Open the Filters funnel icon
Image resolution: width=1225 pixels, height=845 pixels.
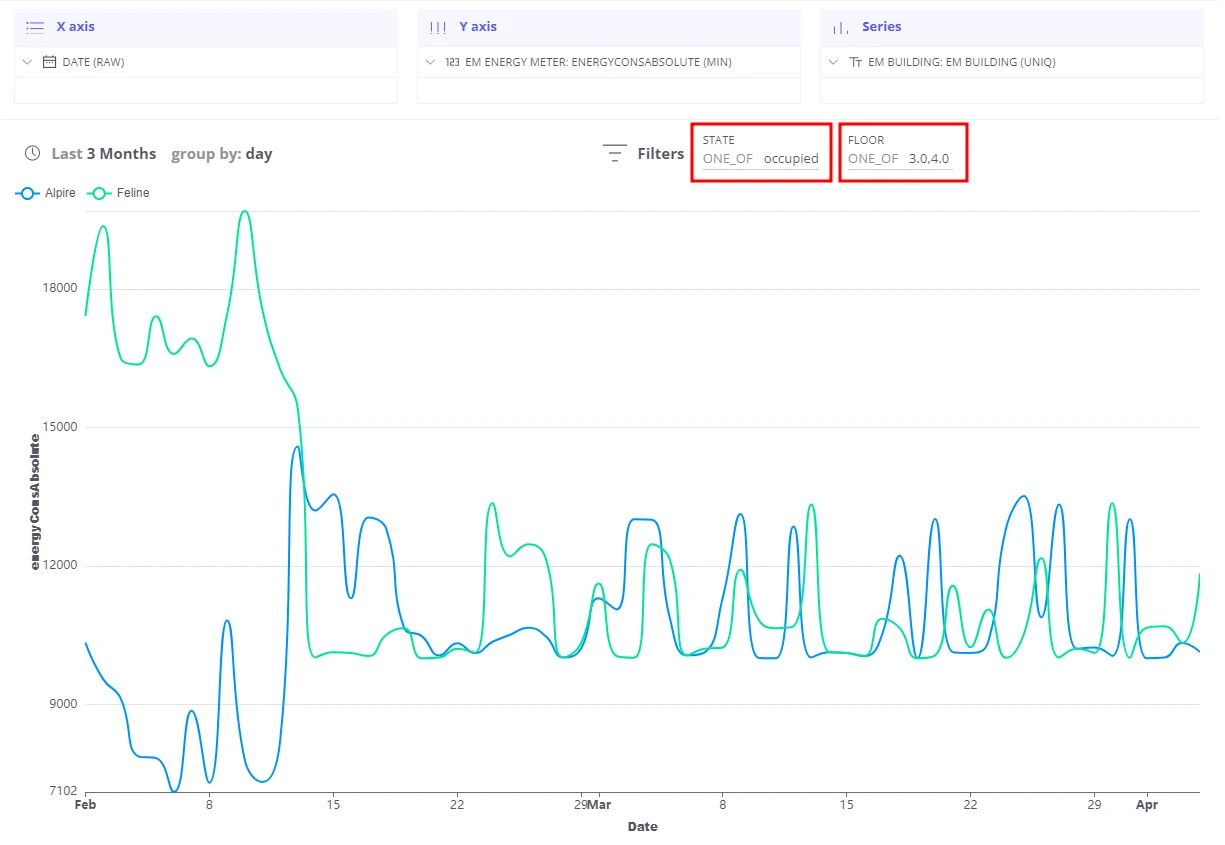[x=614, y=153]
